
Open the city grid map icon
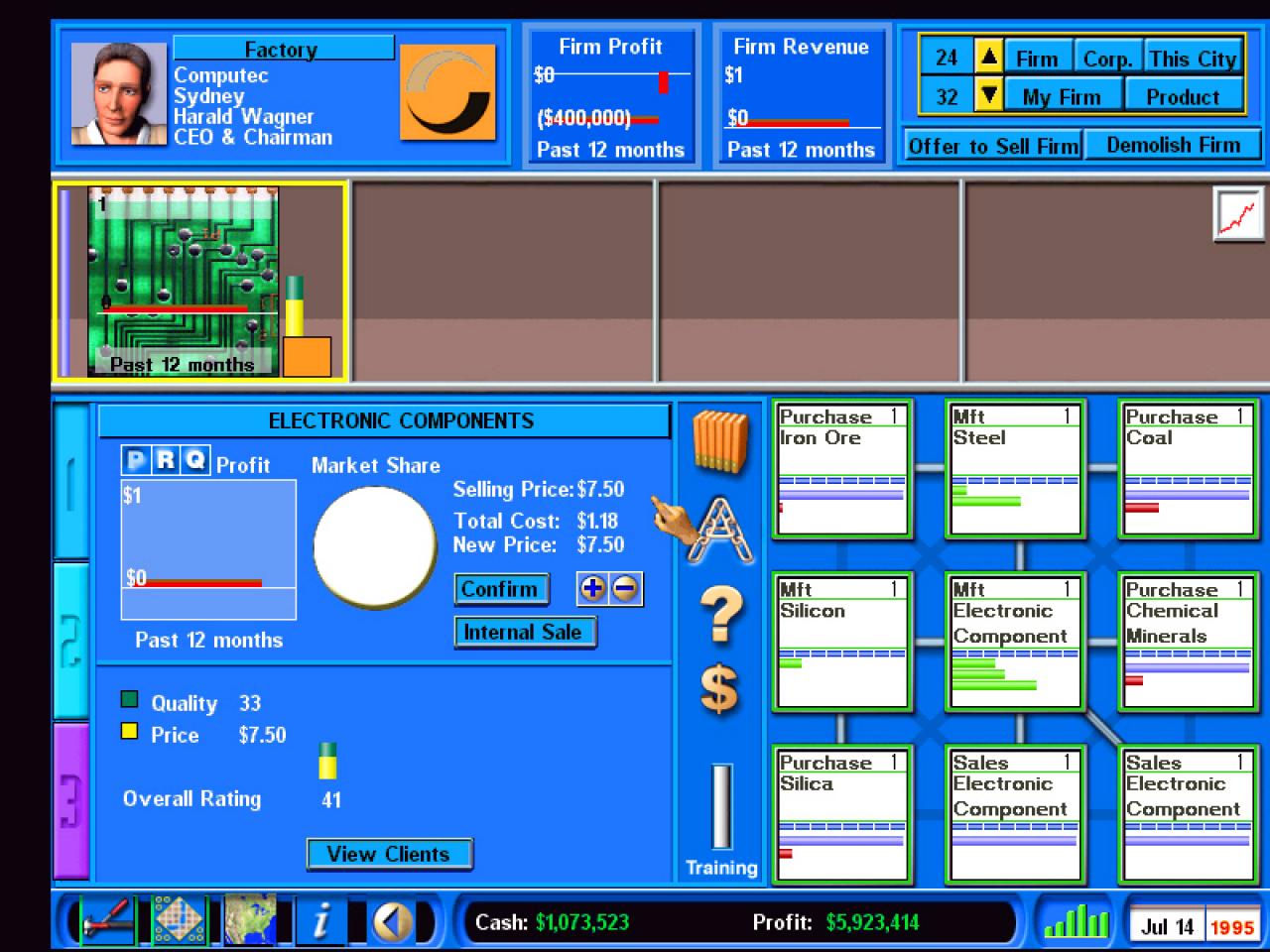click(179, 921)
